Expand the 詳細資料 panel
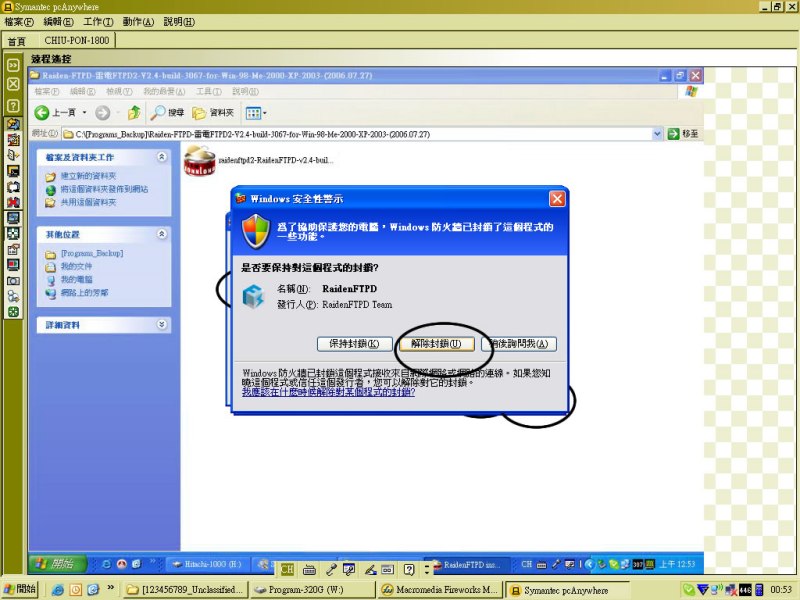This screenshot has height=600, width=800. pos(162,324)
